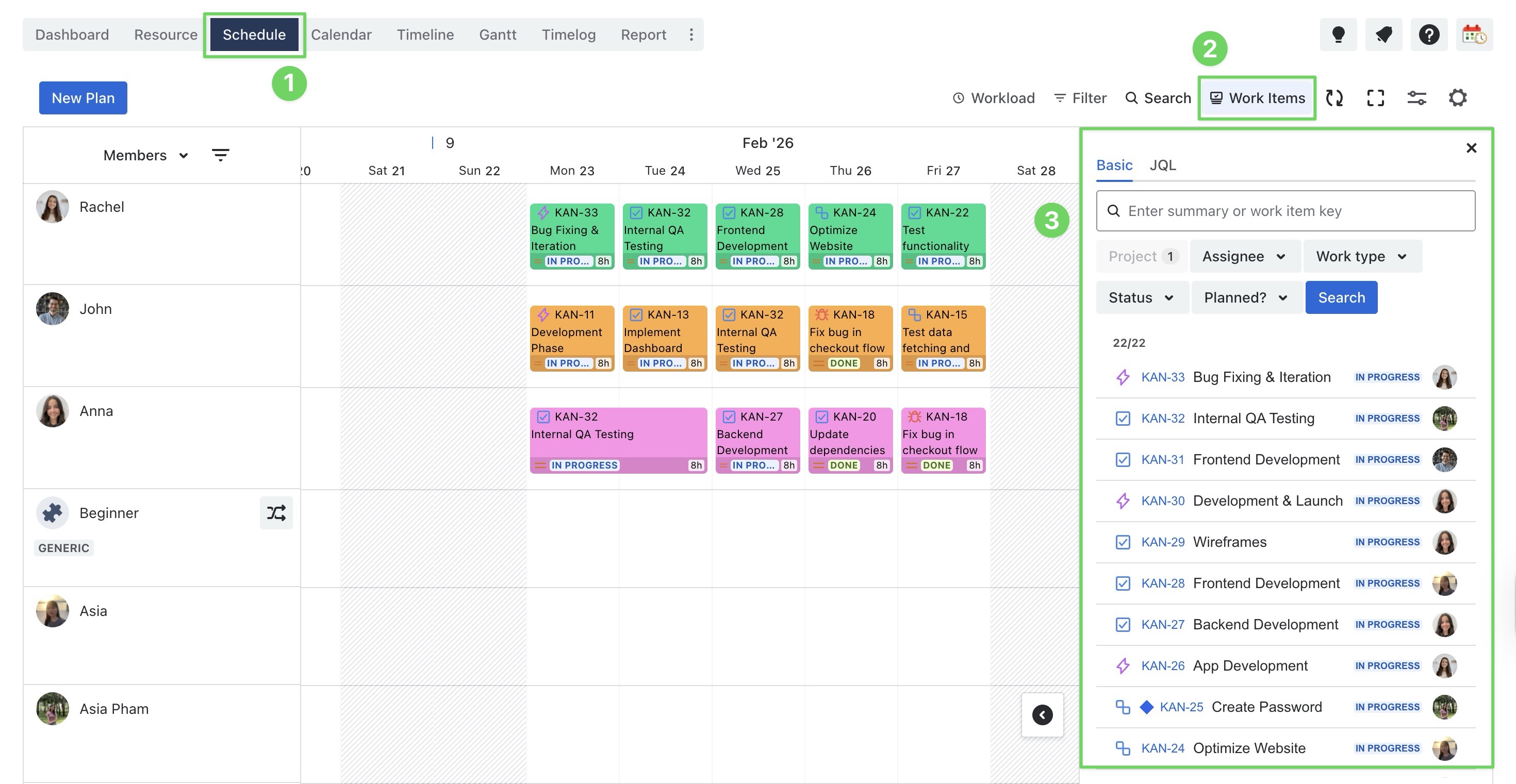Open display settings sliders icon
The height and width of the screenshot is (784, 1516).
(x=1416, y=97)
